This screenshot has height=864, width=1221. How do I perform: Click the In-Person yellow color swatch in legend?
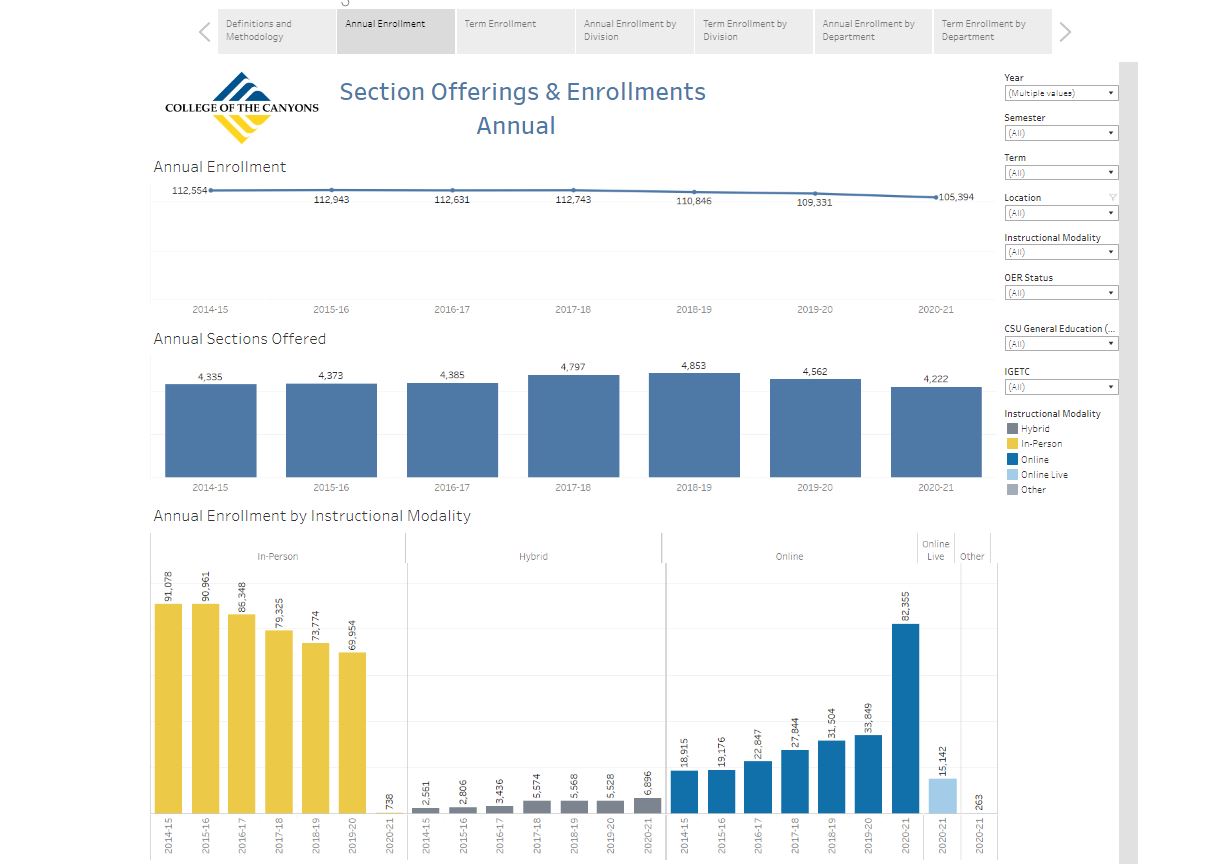pos(1012,443)
